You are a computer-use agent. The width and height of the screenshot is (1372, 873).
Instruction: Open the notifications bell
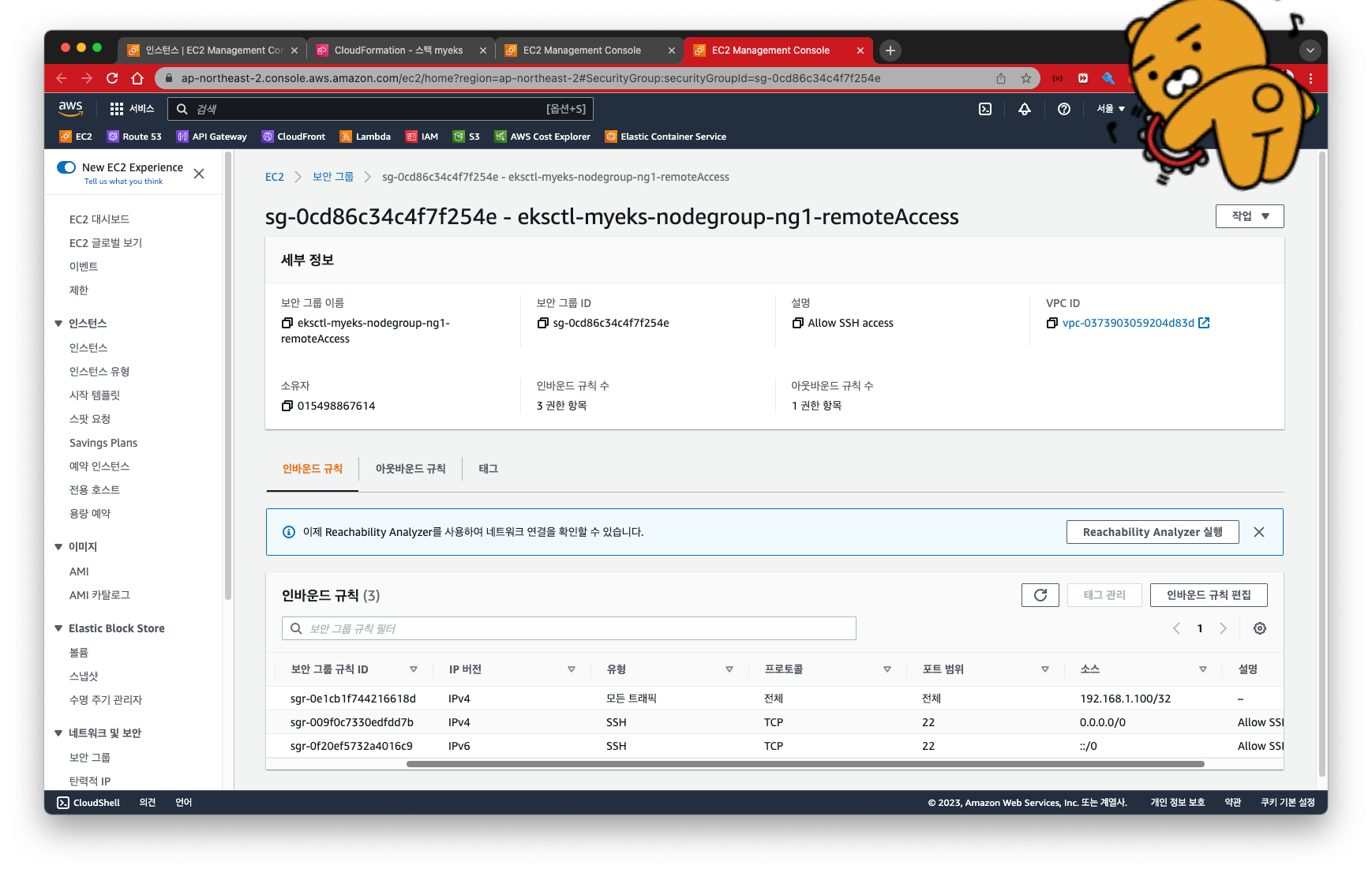tap(1025, 109)
